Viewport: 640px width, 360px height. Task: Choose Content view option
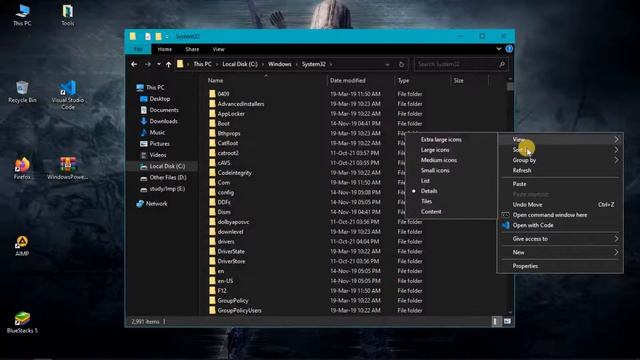click(x=431, y=211)
